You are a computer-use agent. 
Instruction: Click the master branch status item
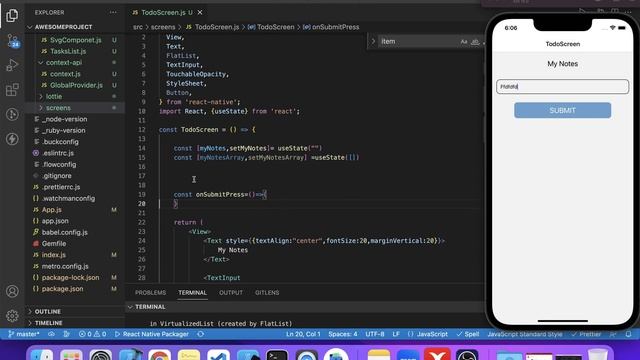click(24, 334)
